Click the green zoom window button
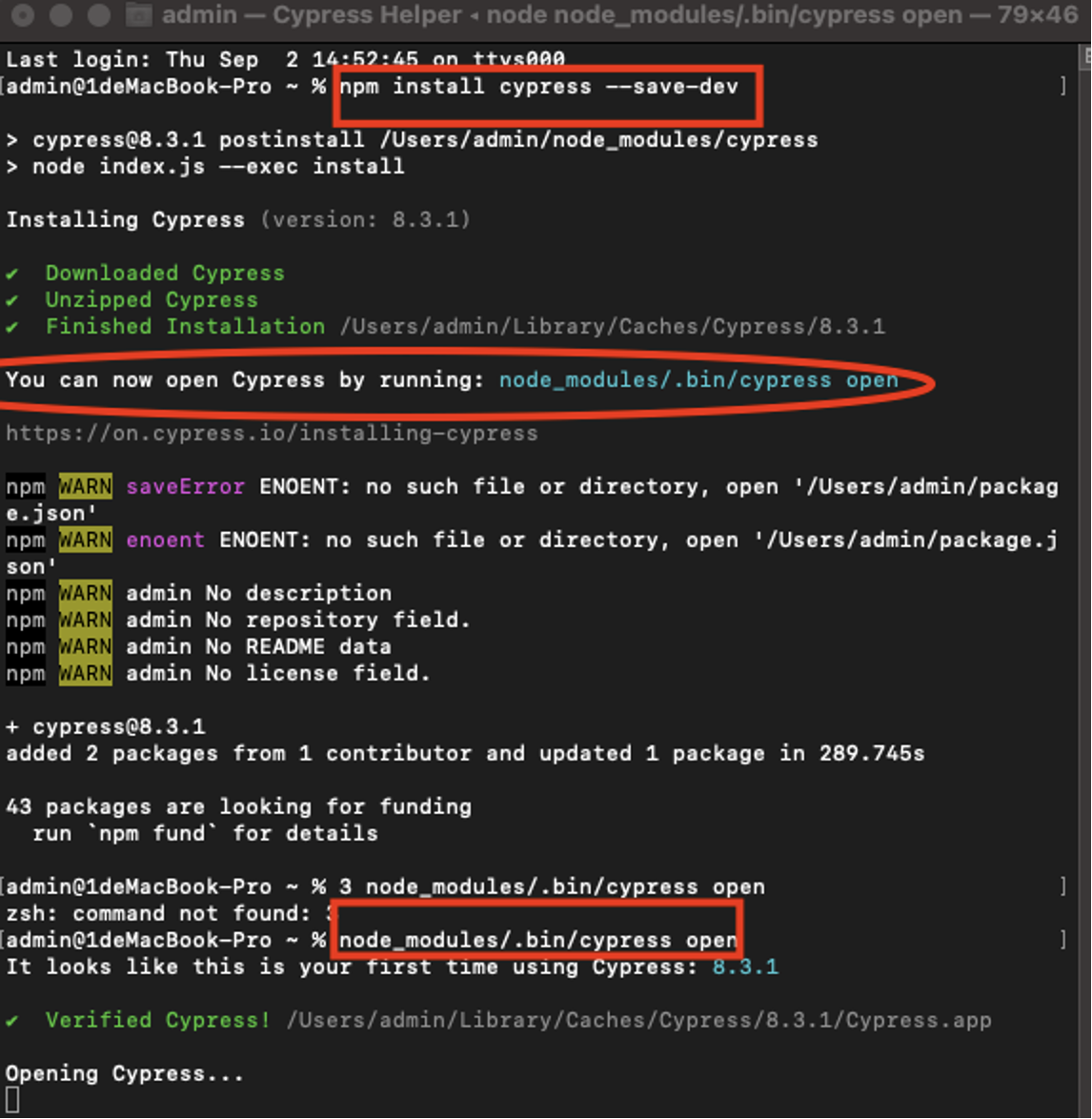Image resolution: width=1092 pixels, height=1119 pixels. point(98,14)
